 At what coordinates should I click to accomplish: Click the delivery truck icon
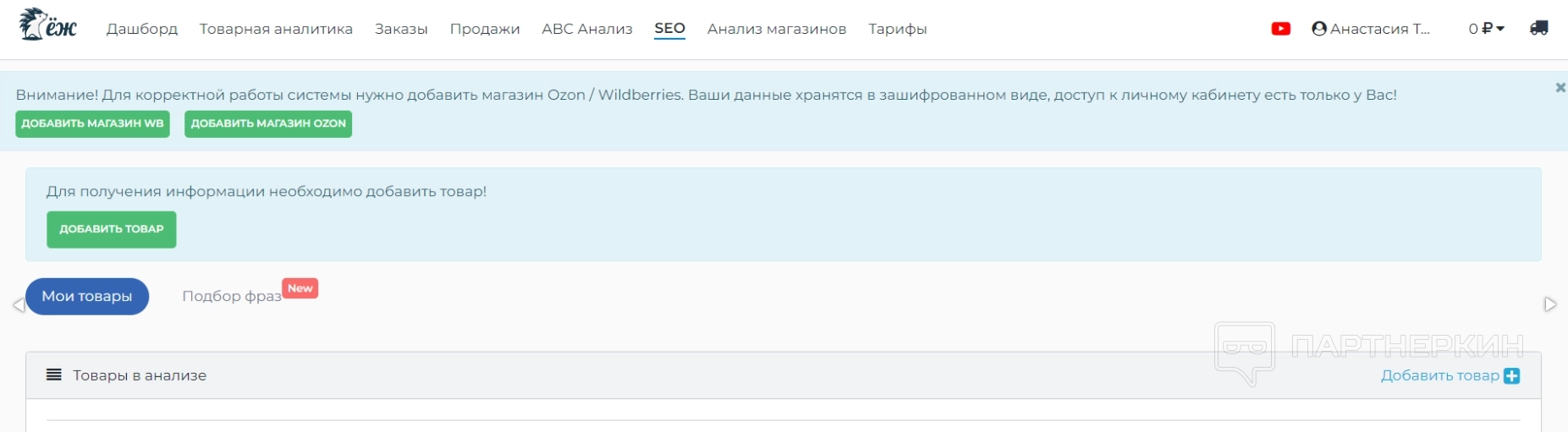tap(1538, 28)
